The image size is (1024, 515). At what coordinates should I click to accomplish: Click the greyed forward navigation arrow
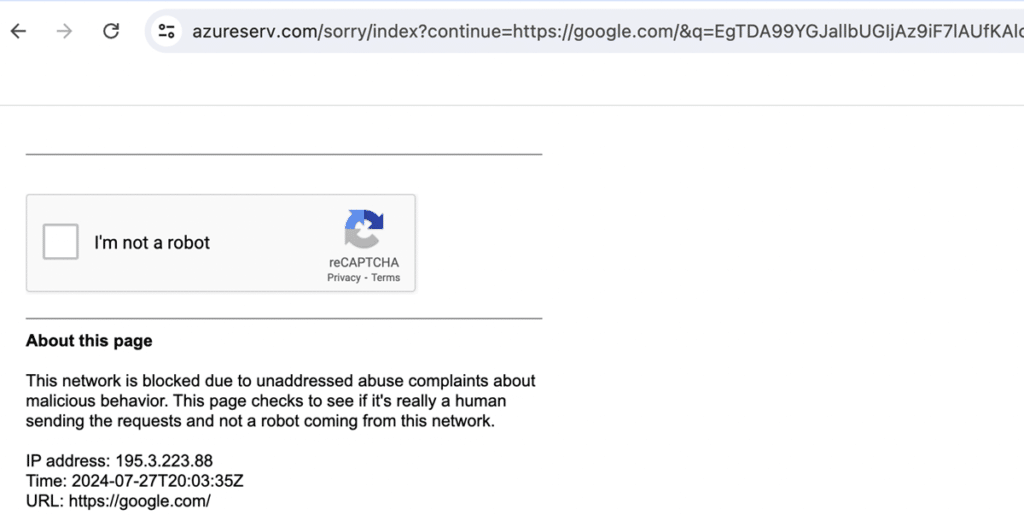[64, 31]
